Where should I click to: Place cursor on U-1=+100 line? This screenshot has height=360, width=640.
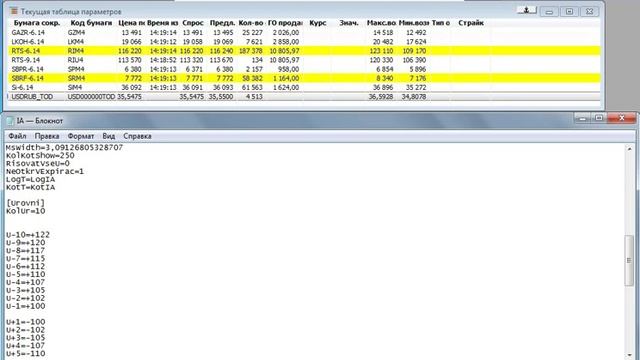click(x=25, y=306)
